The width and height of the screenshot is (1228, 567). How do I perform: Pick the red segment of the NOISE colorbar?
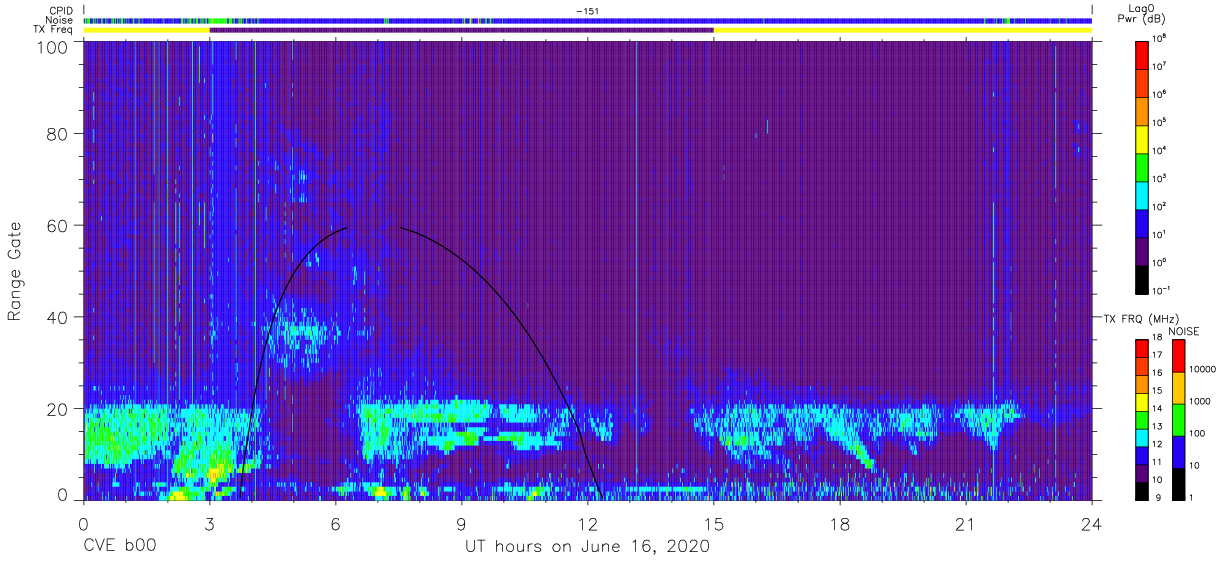pyautogui.click(x=1178, y=356)
